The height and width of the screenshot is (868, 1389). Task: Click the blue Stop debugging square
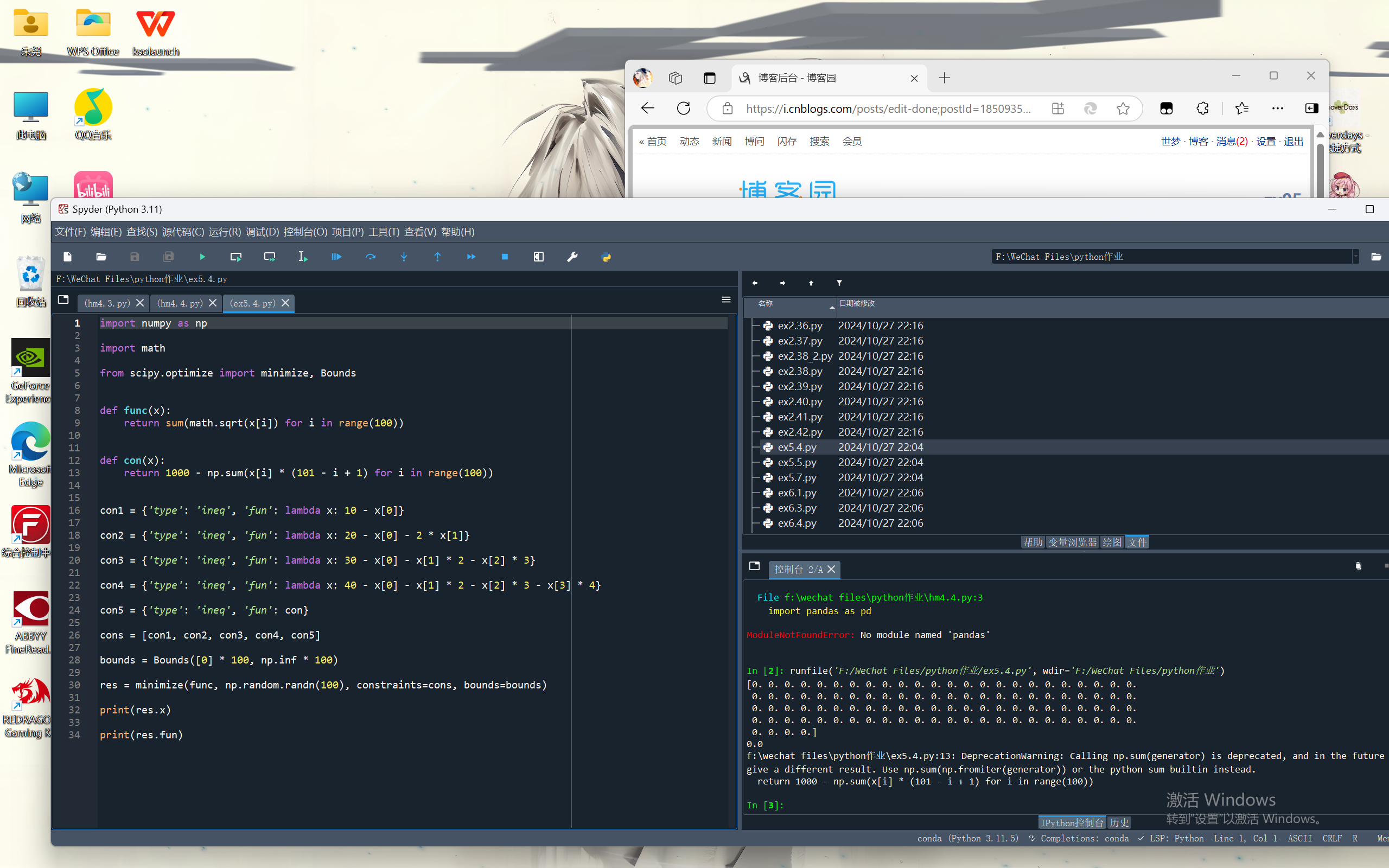point(505,257)
